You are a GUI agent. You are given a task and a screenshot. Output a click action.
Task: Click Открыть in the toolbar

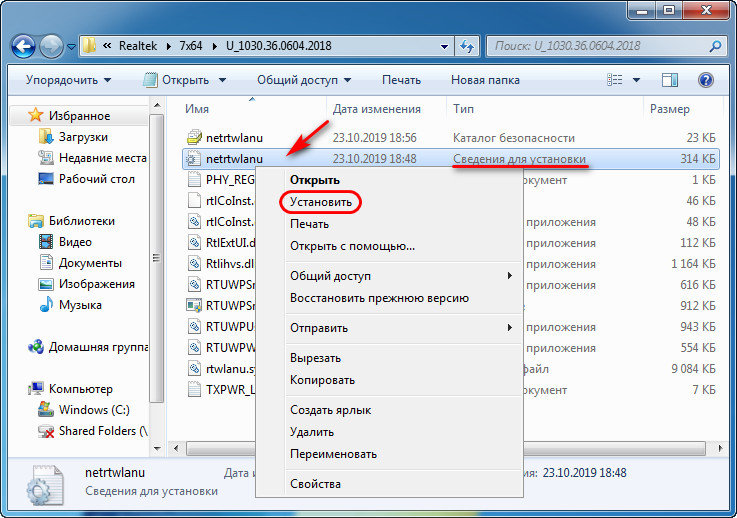coord(178,80)
